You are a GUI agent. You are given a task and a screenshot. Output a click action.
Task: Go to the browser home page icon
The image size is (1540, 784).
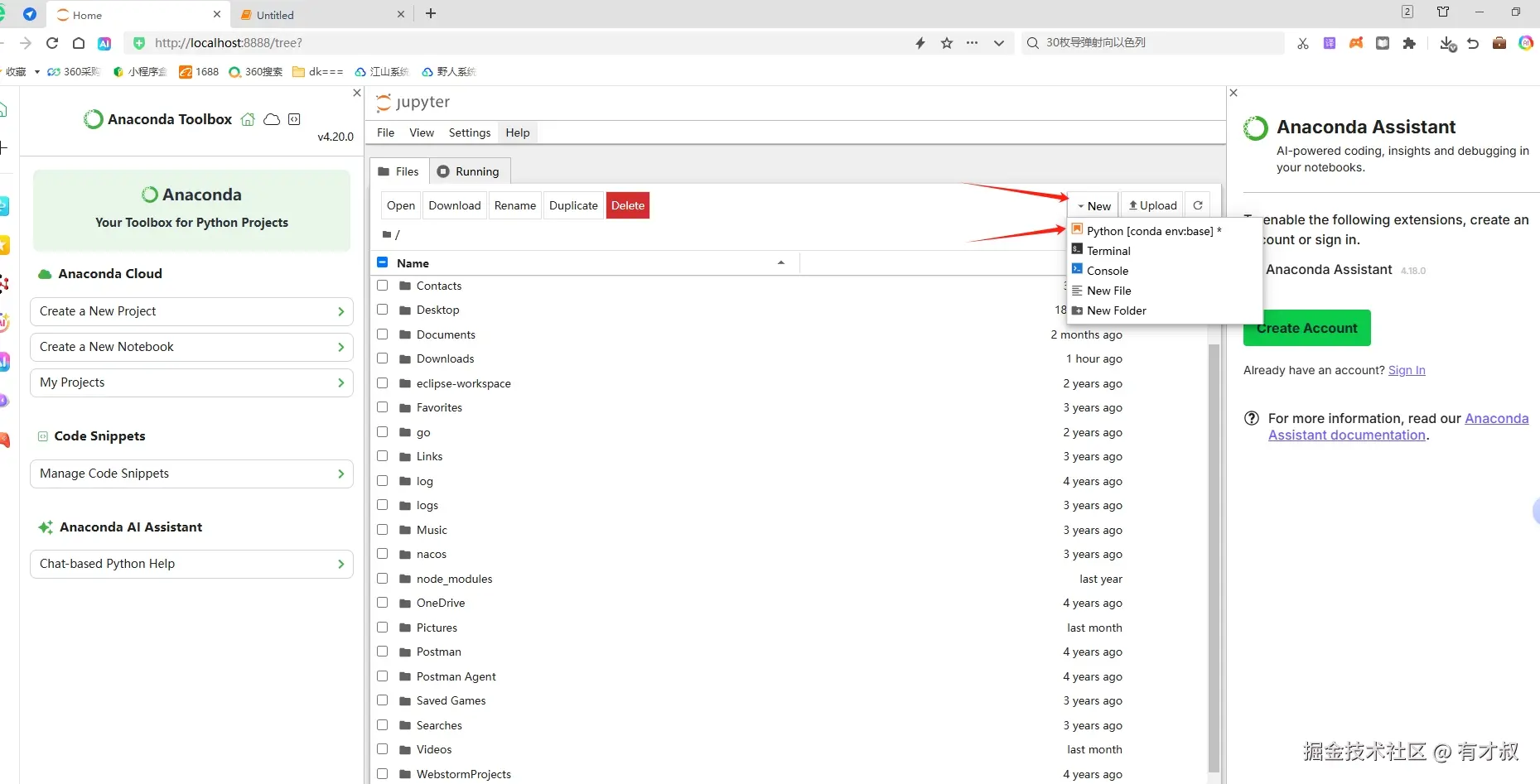[79, 43]
